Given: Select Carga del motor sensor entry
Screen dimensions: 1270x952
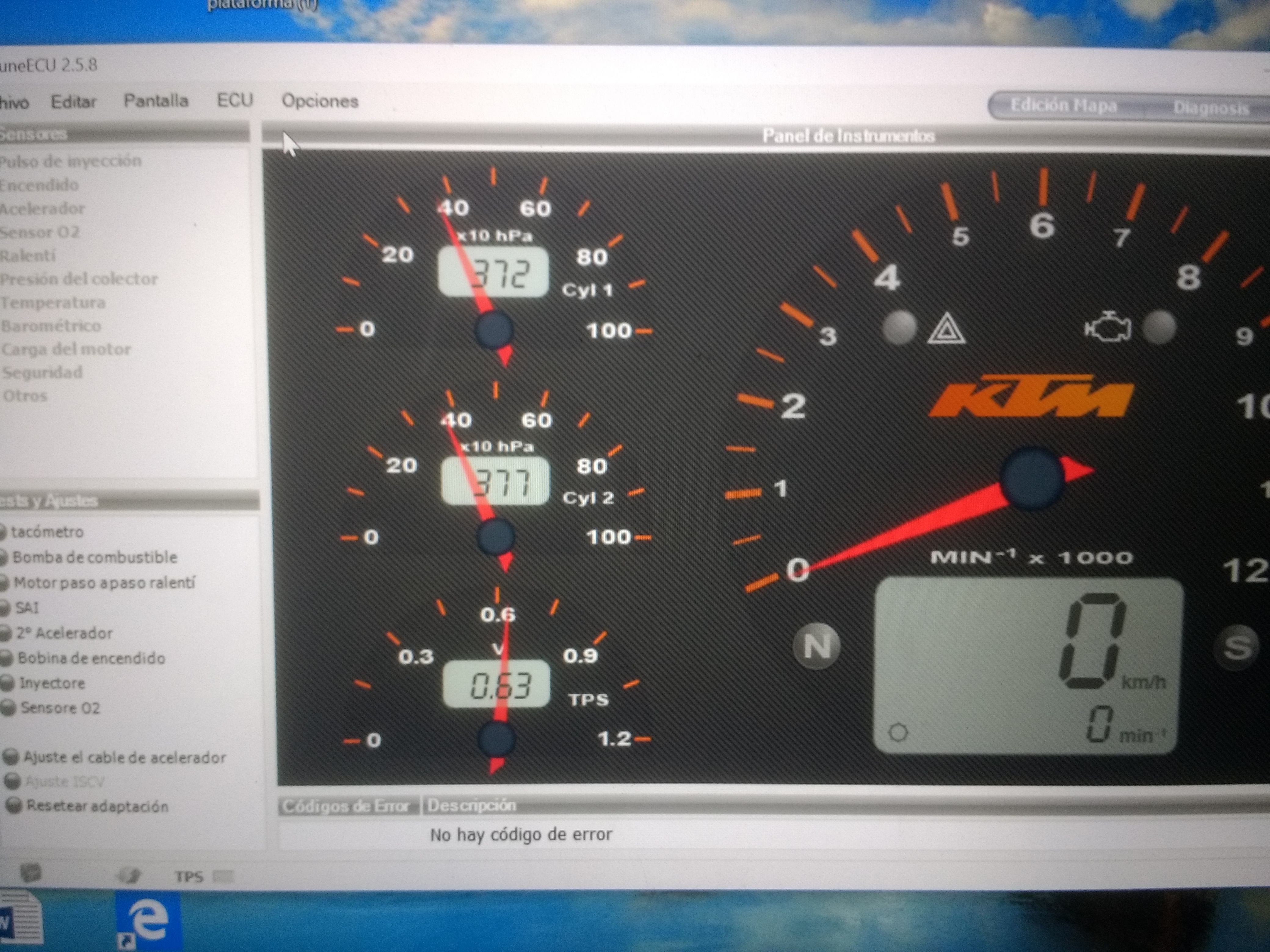Looking at the screenshot, I should click(x=66, y=349).
